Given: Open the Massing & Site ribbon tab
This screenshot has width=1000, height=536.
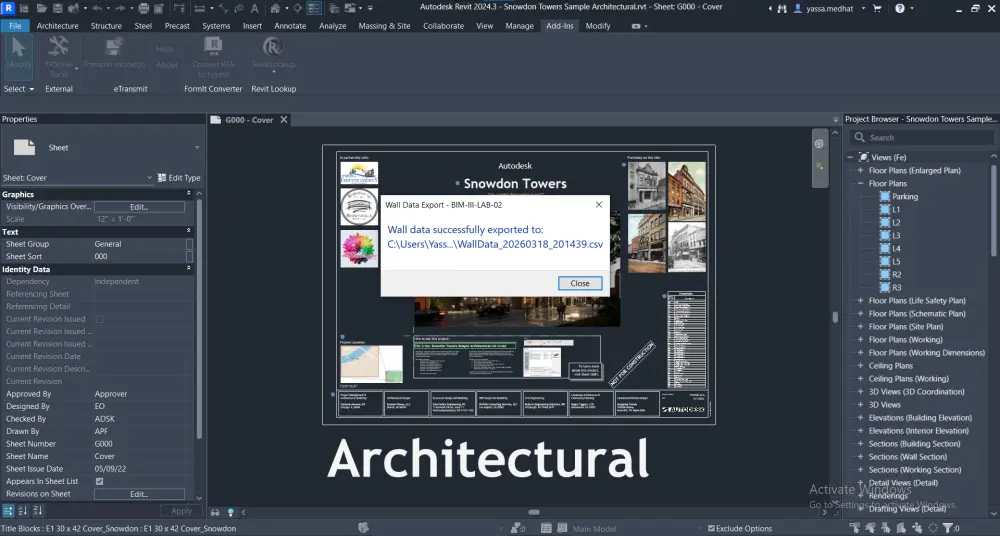Looking at the screenshot, I should pos(384,26).
